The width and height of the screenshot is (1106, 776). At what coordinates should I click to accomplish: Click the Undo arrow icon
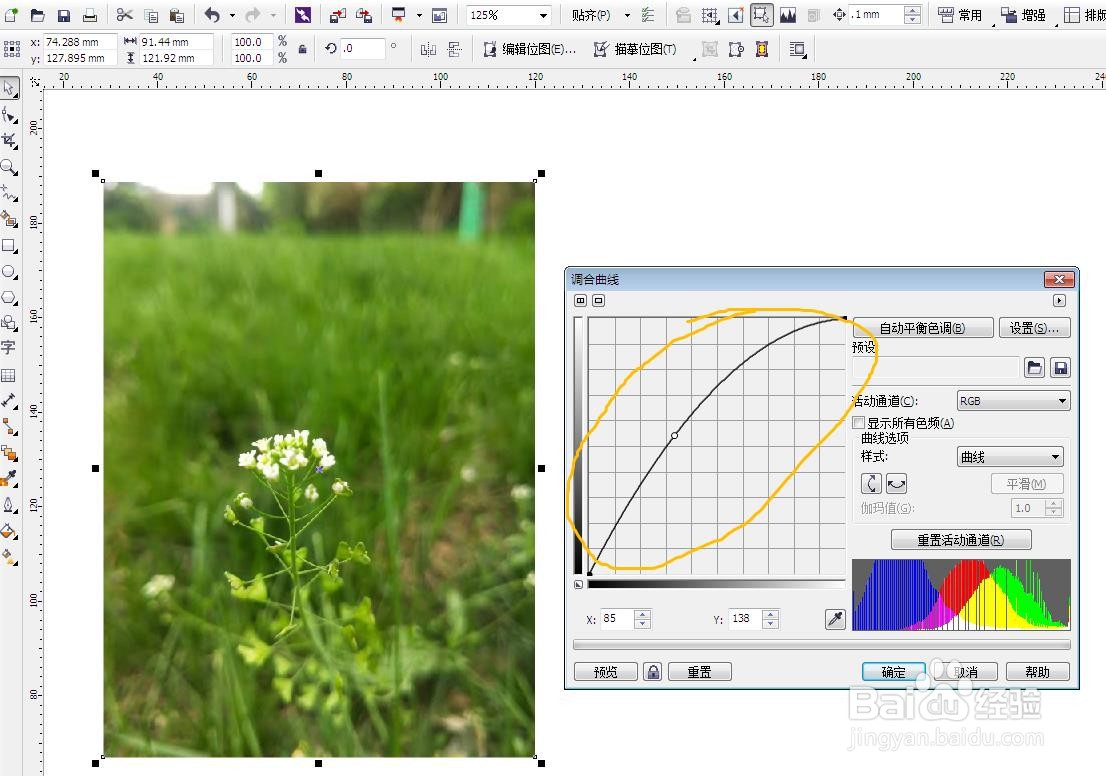click(212, 15)
